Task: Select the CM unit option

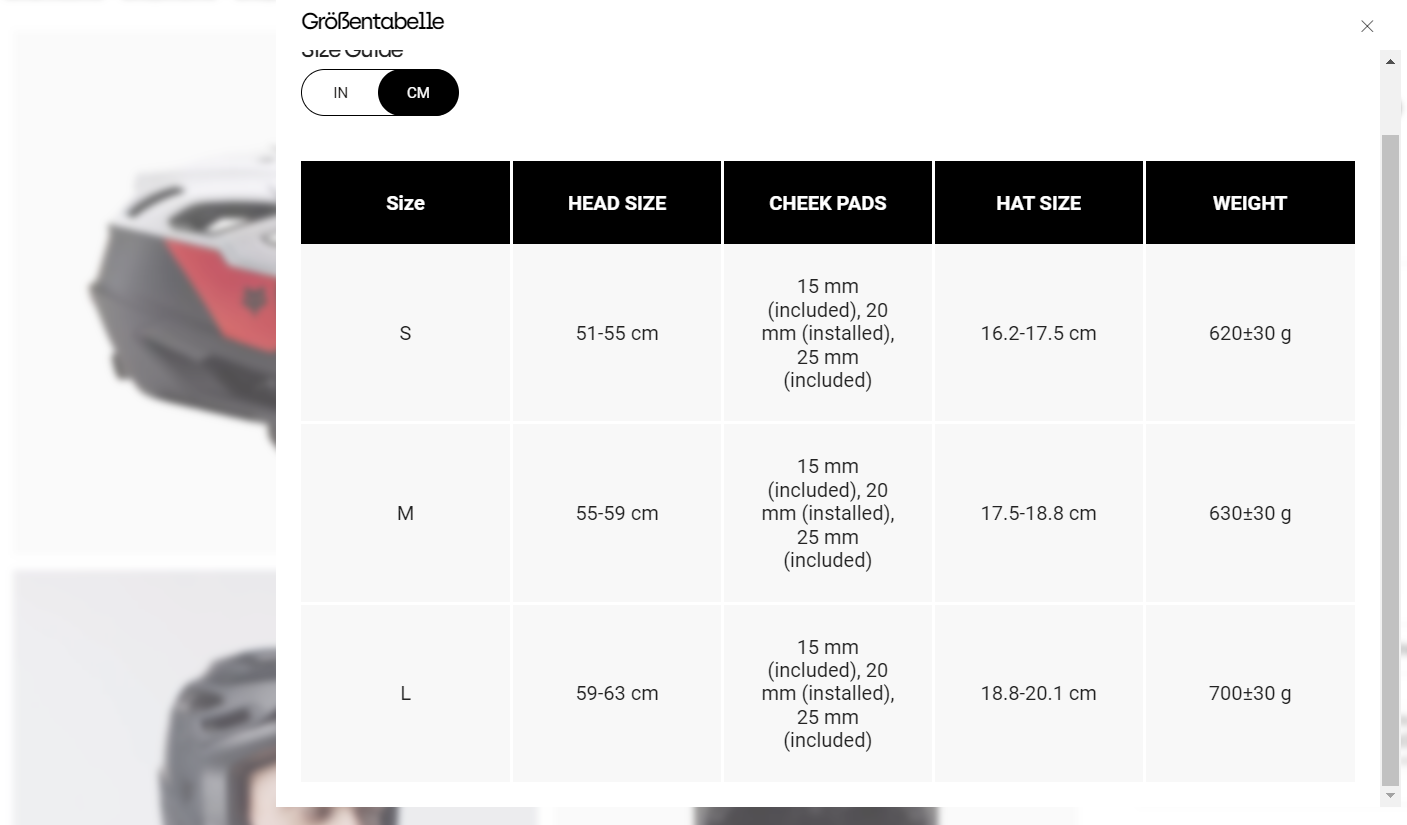Action: [x=418, y=93]
